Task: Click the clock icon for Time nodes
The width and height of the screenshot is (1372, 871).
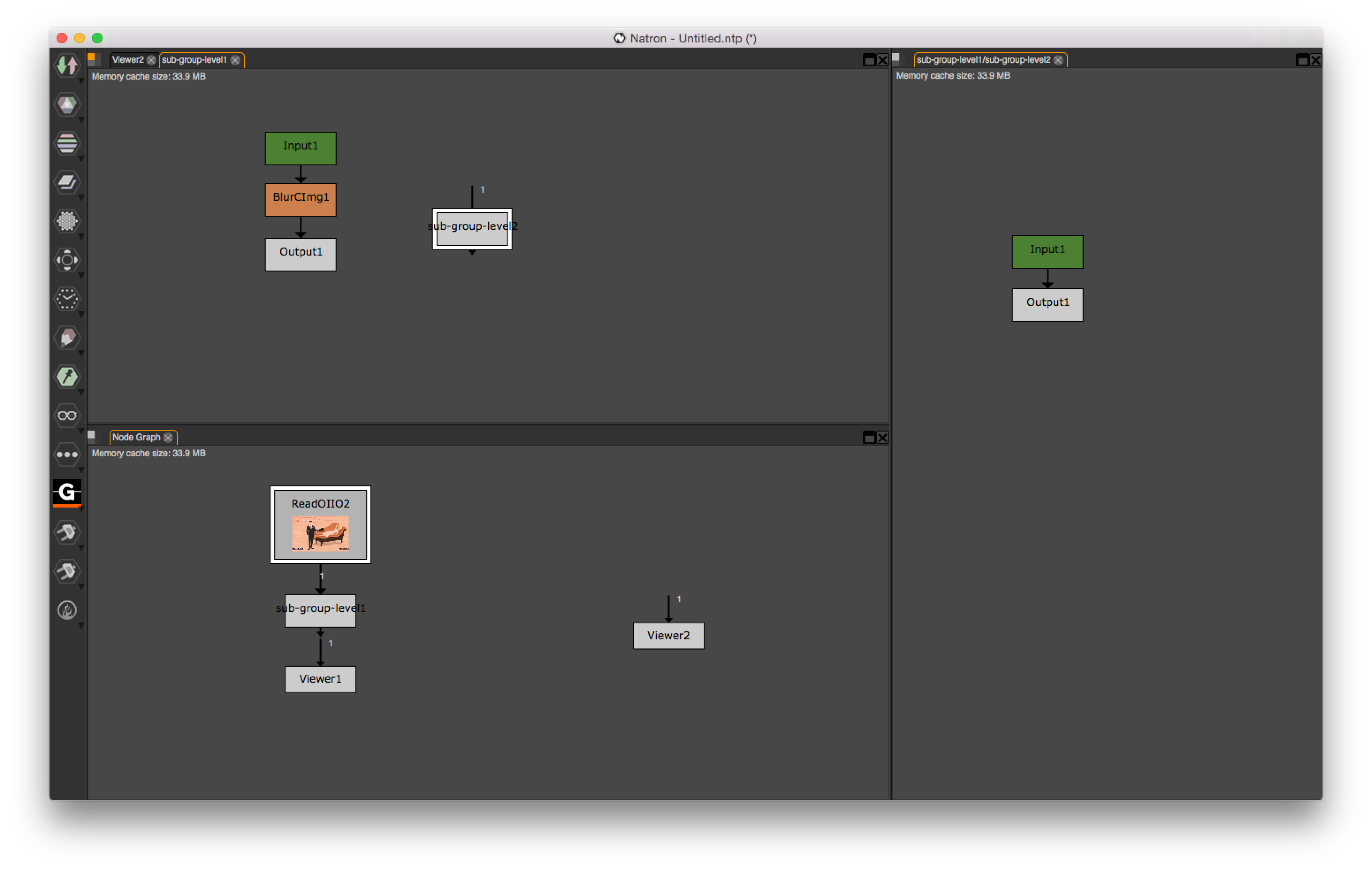Action: (67, 299)
